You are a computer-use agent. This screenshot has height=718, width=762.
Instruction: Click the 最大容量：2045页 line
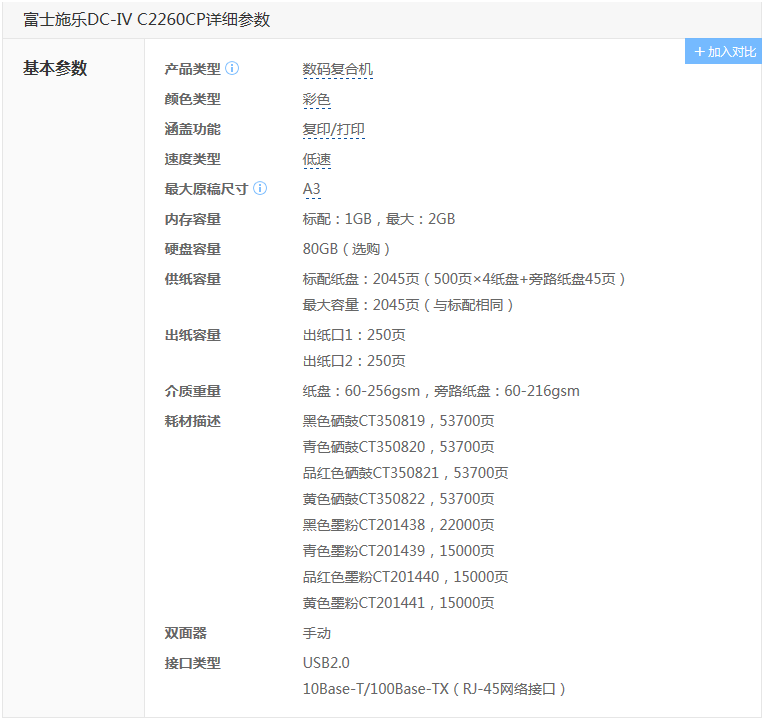pyautogui.click(x=409, y=305)
